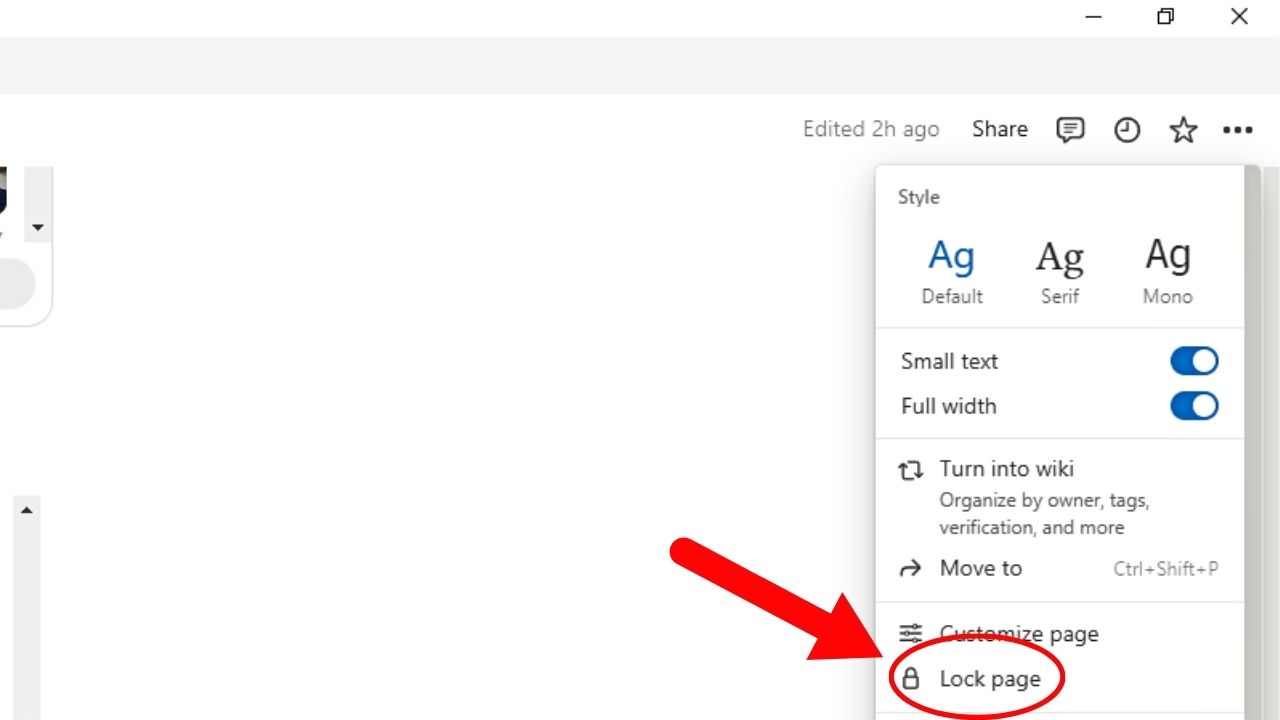The height and width of the screenshot is (720, 1280).
Task: Select the 'Turn into wiki' option
Action: point(1006,469)
